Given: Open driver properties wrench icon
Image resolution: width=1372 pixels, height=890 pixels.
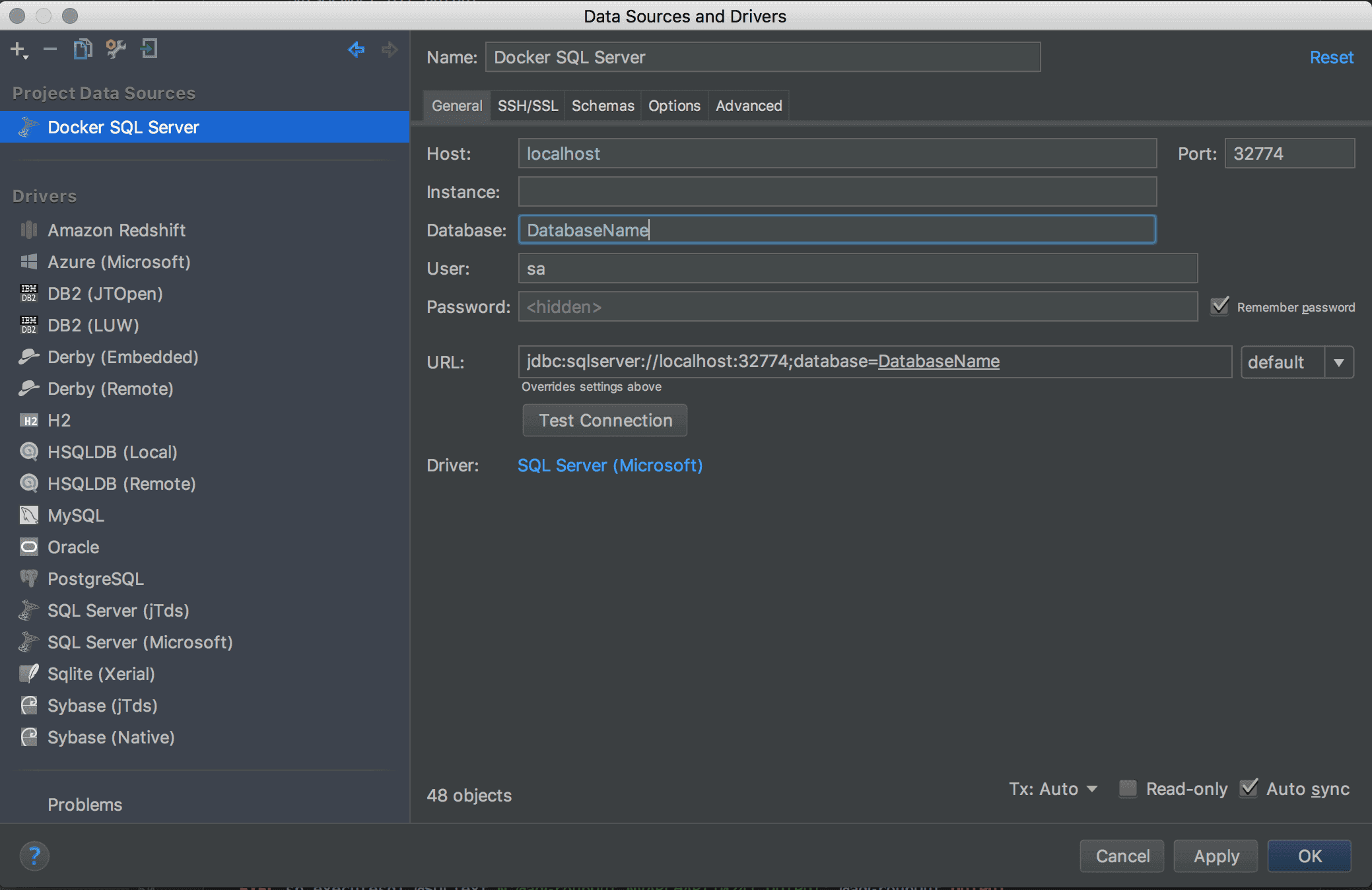Looking at the screenshot, I should tap(116, 49).
